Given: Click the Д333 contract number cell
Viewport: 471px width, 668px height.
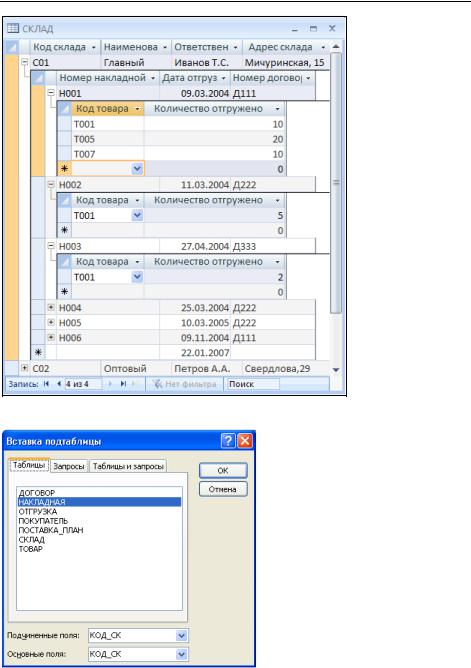Looking at the screenshot, I should [x=273, y=246].
